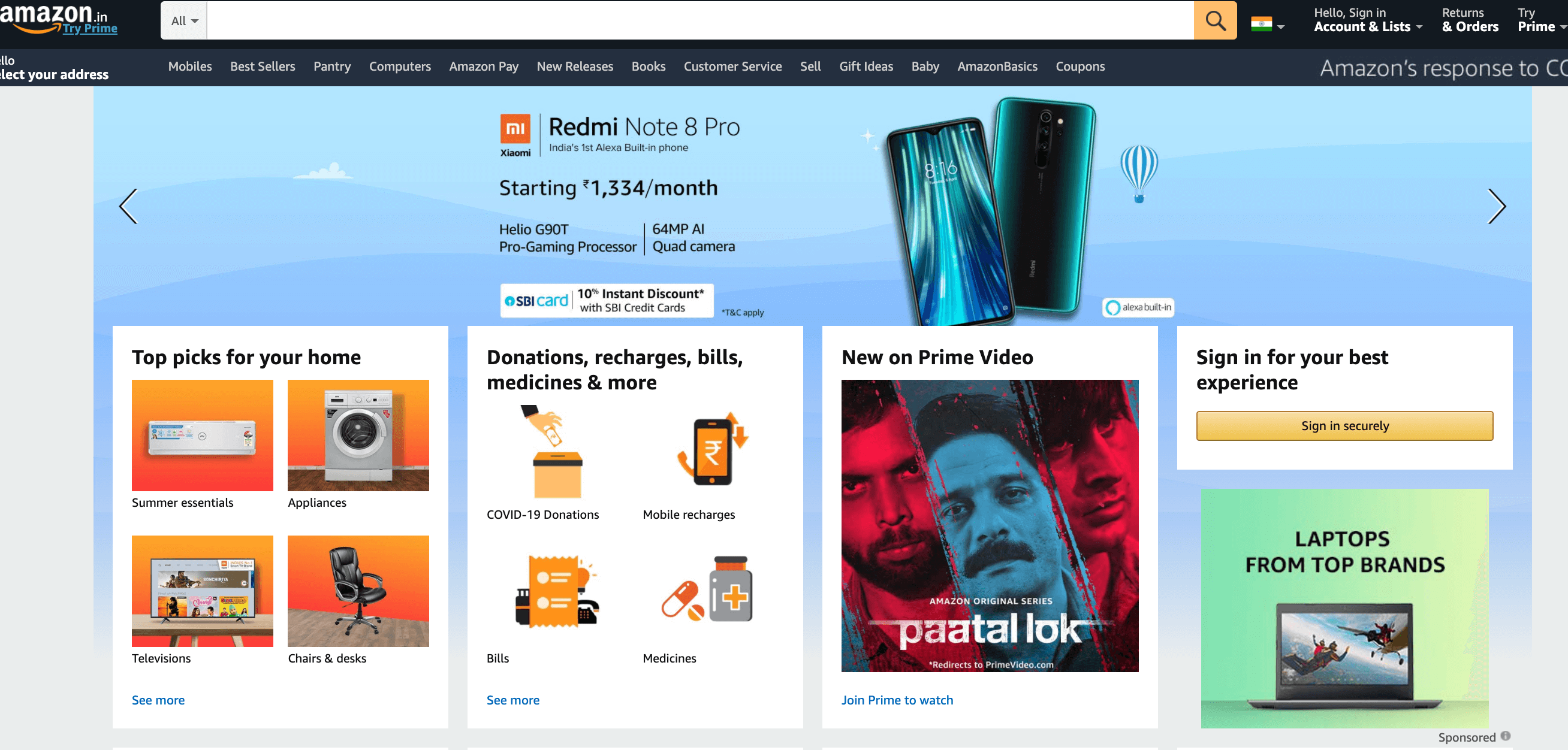
Task: Open the Computers nav item
Action: (x=400, y=66)
